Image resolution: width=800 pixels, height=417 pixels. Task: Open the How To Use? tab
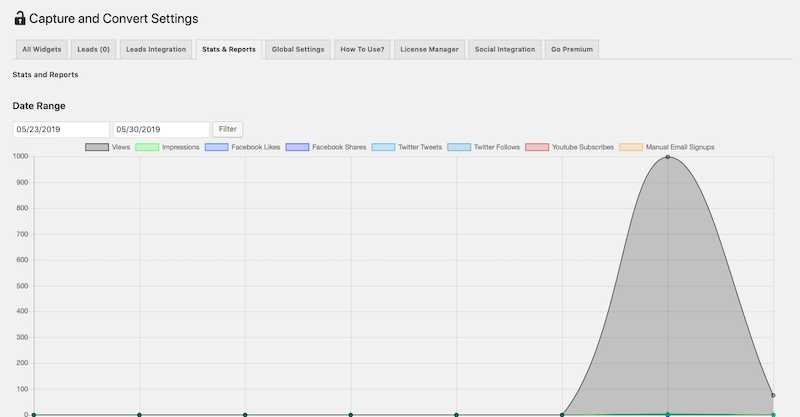tap(361, 49)
